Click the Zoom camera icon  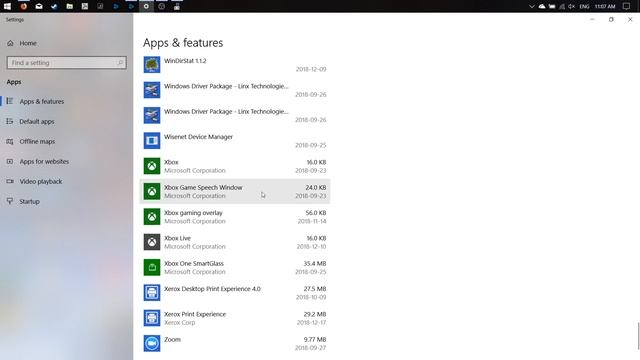pyautogui.click(x=152, y=343)
